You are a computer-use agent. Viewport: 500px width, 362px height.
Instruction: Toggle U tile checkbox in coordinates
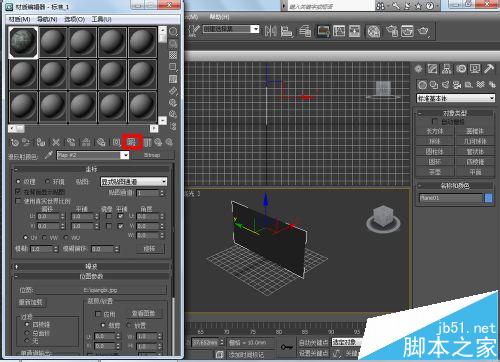pyautogui.click(x=121, y=216)
